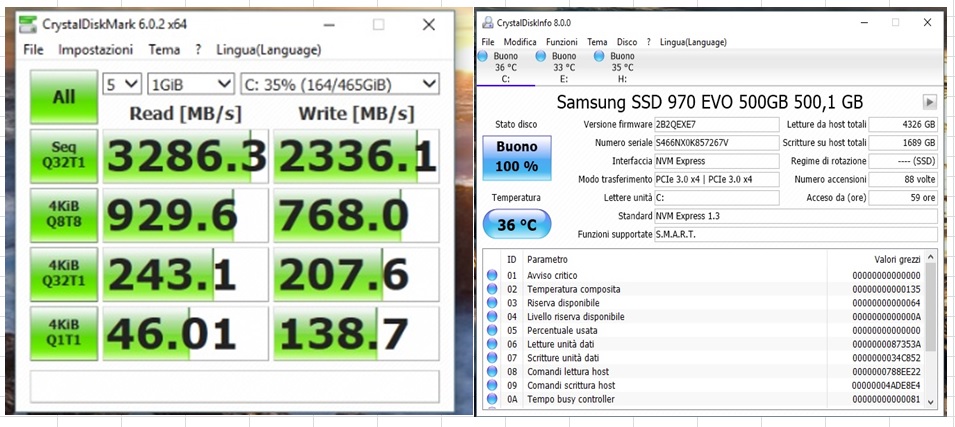Viewport: 955px width, 427px height.
Task: Run the 4KiB Q8T8 benchmark
Action: [64, 215]
